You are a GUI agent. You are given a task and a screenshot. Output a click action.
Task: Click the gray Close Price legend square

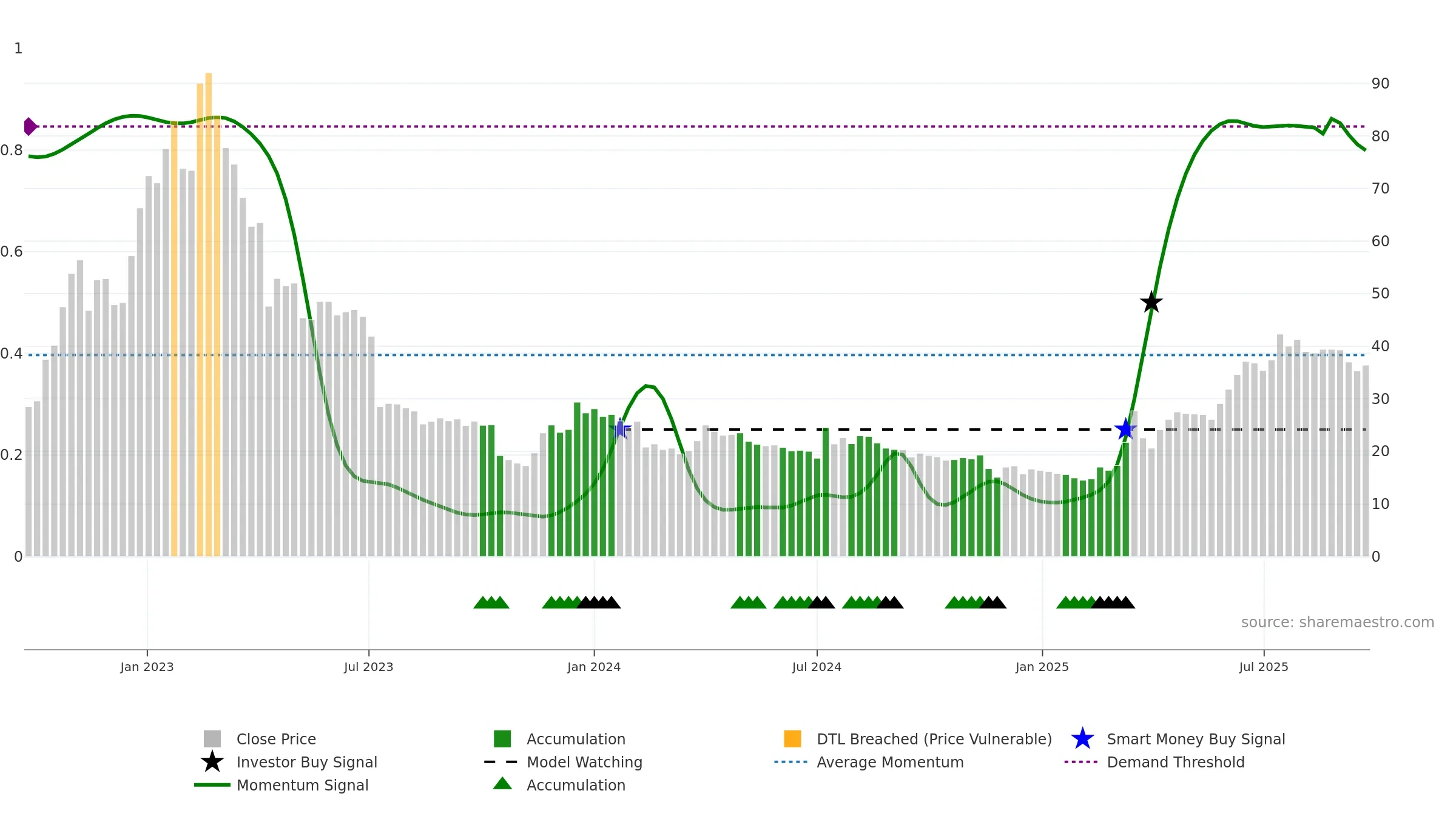pos(212,739)
